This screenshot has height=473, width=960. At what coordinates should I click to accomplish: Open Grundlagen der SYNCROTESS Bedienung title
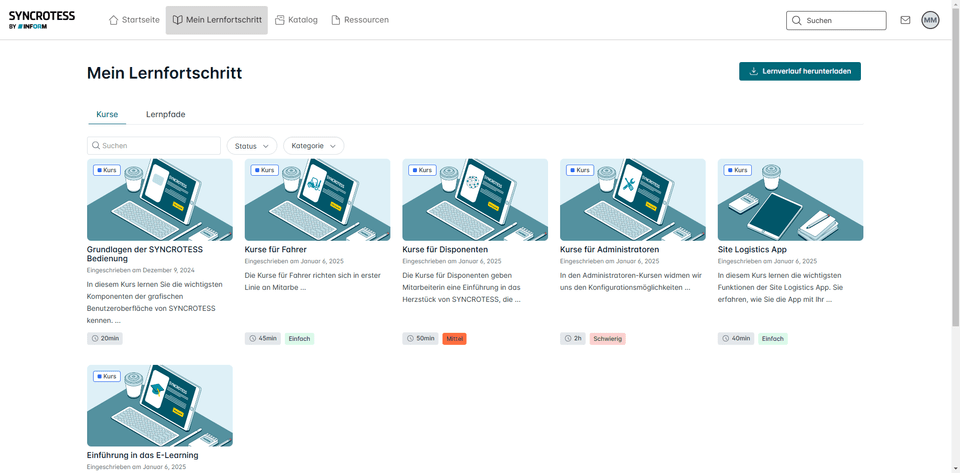tap(144, 254)
